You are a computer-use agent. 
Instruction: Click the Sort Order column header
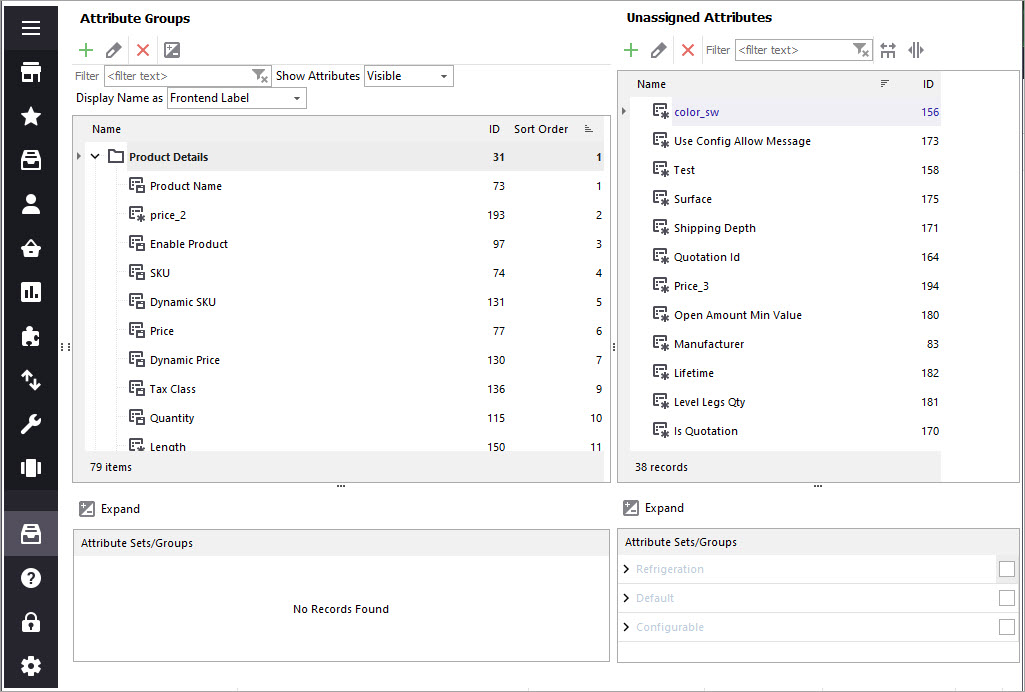540,129
